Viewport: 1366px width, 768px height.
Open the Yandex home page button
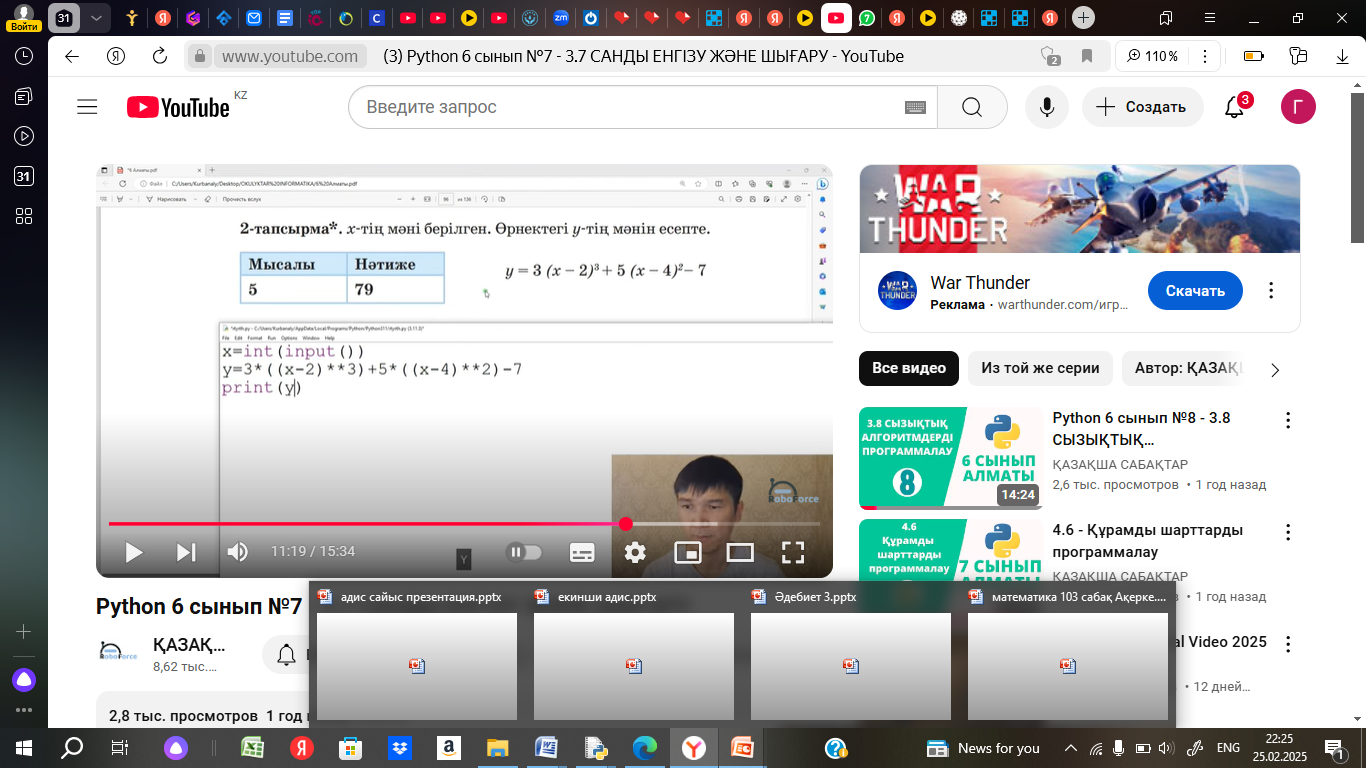tap(116, 56)
